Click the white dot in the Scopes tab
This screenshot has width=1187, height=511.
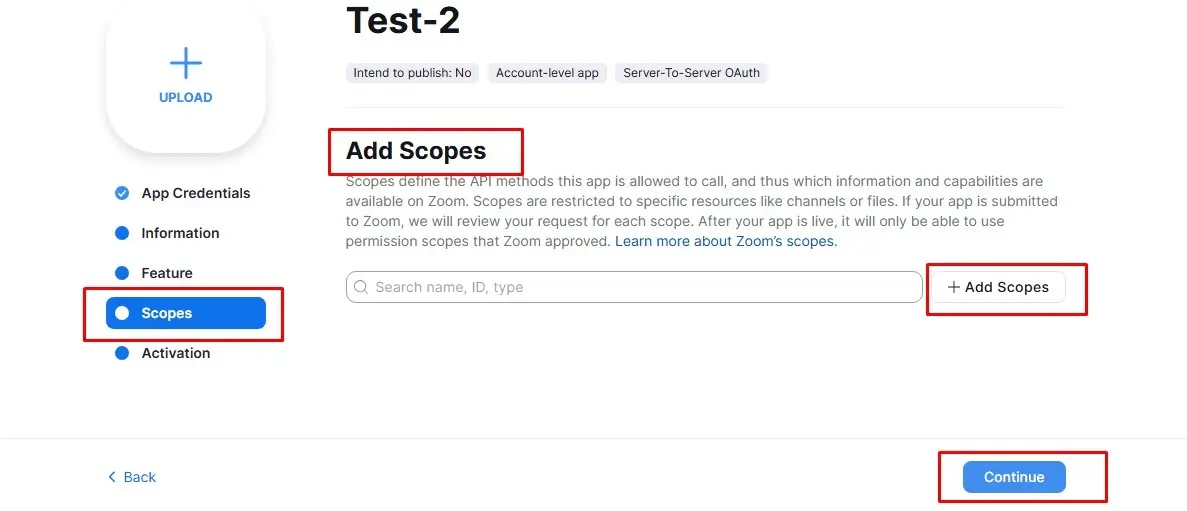(122, 313)
